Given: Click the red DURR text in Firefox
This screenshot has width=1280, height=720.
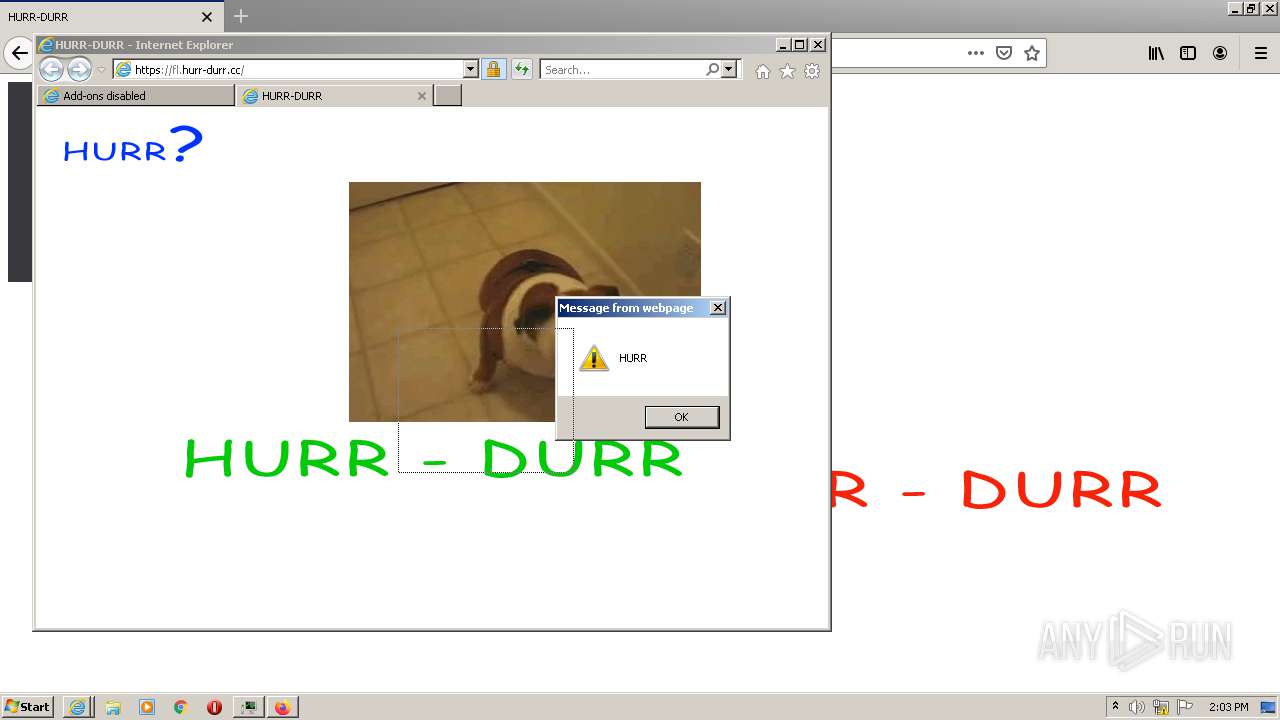Looking at the screenshot, I should tap(1061, 491).
